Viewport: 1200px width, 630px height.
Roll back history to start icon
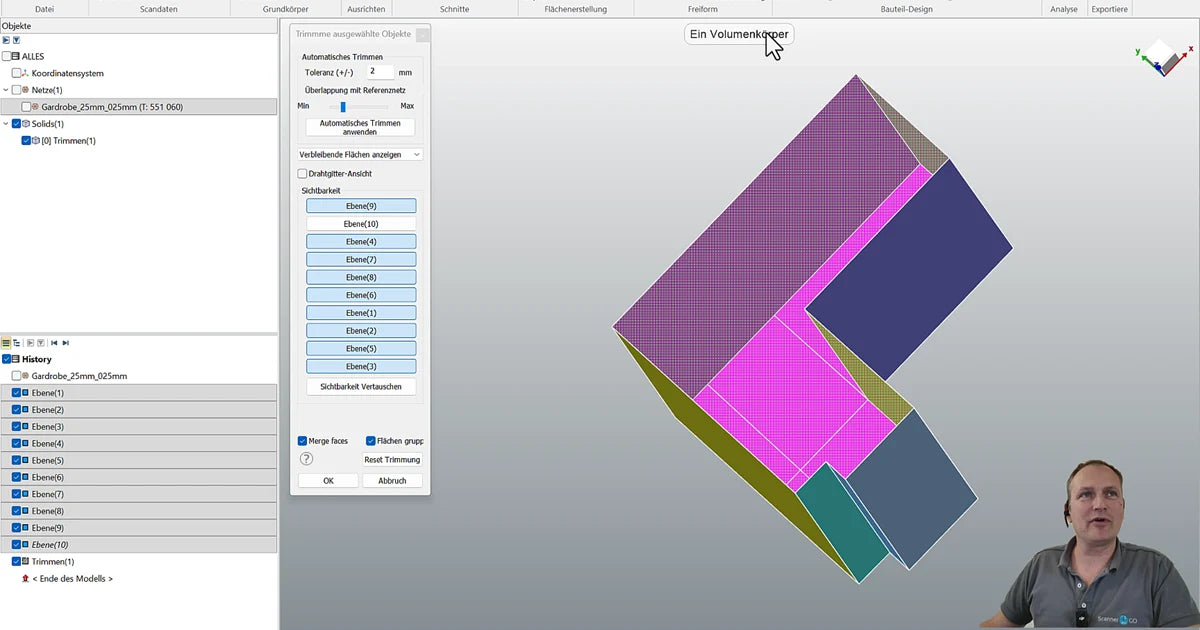(54, 342)
